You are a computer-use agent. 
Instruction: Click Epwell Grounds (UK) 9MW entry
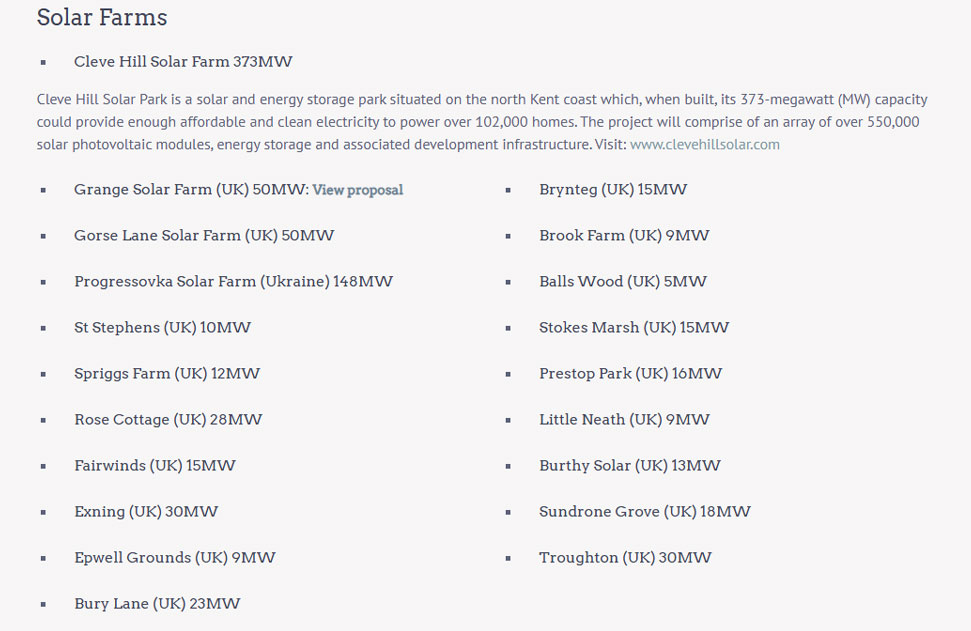pyautogui.click(x=175, y=558)
